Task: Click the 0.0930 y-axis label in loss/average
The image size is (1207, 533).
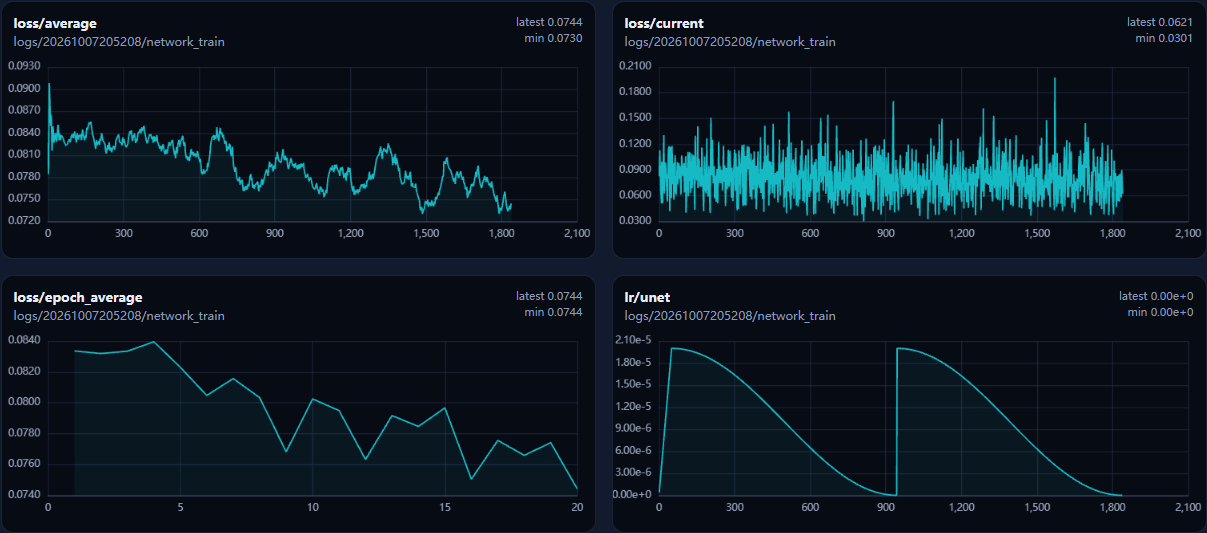Action: click(x=24, y=66)
